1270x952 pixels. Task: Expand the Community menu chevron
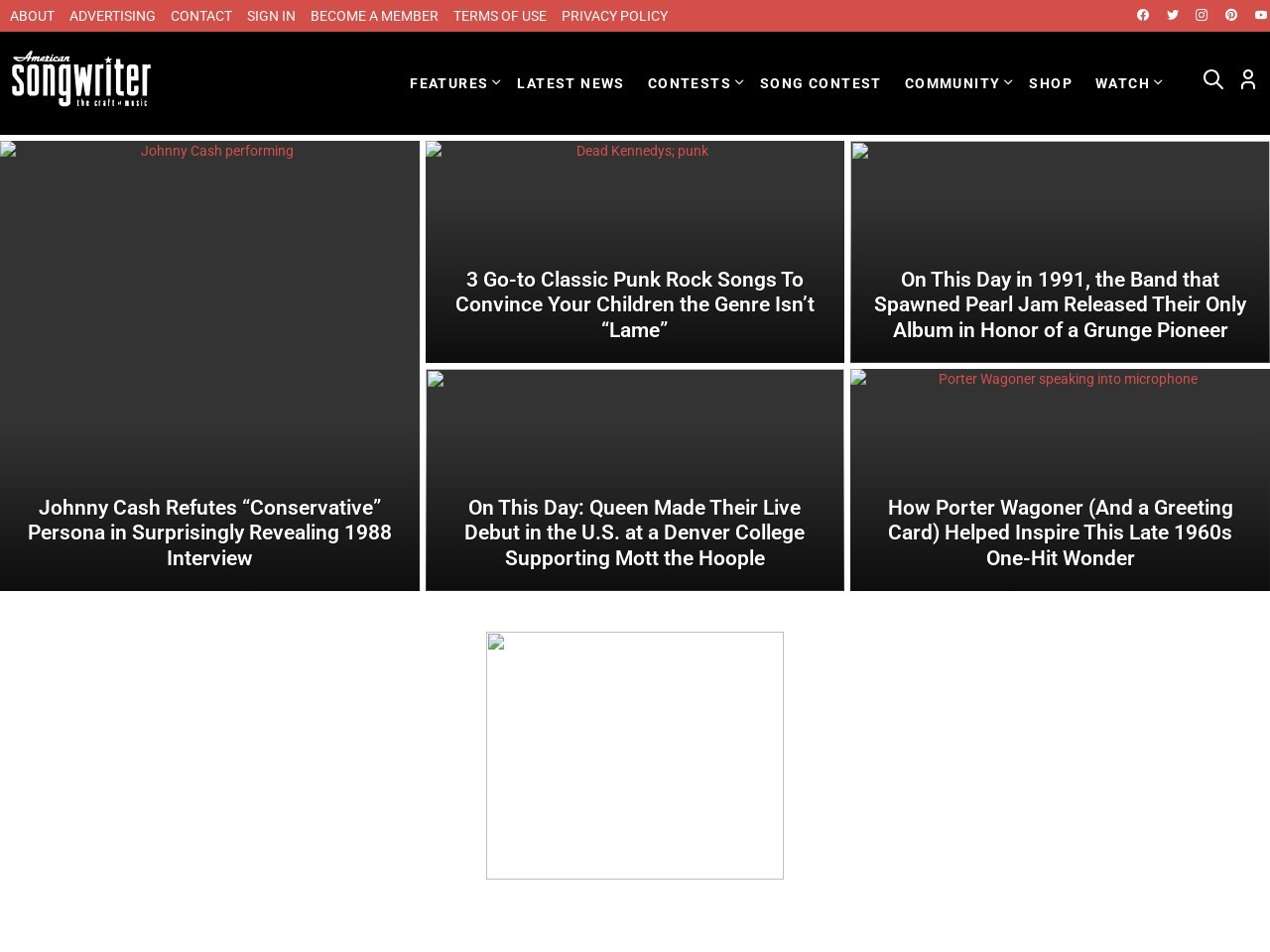point(1008,82)
